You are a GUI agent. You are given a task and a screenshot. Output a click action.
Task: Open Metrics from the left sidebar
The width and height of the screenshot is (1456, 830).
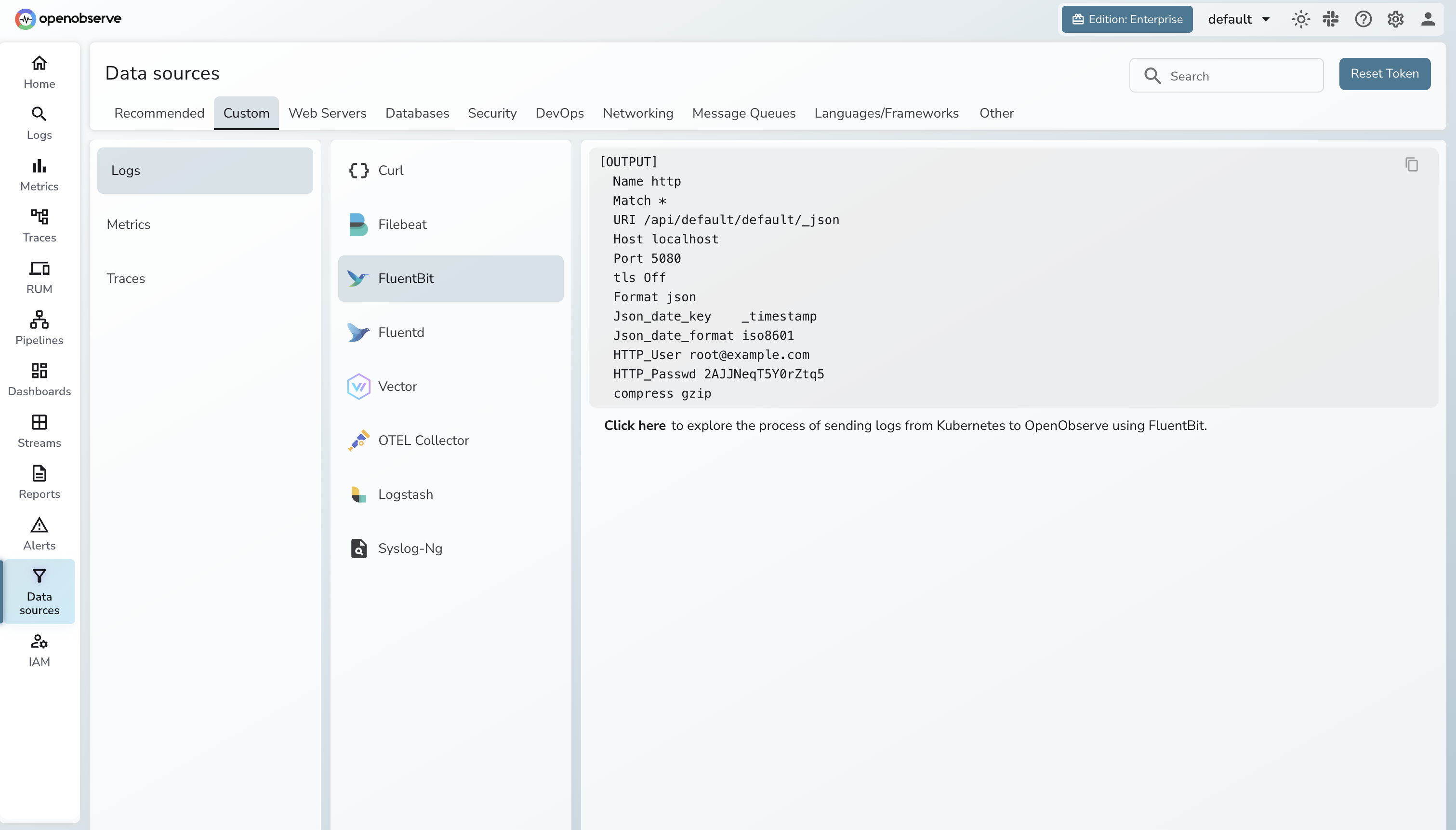(x=39, y=174)
